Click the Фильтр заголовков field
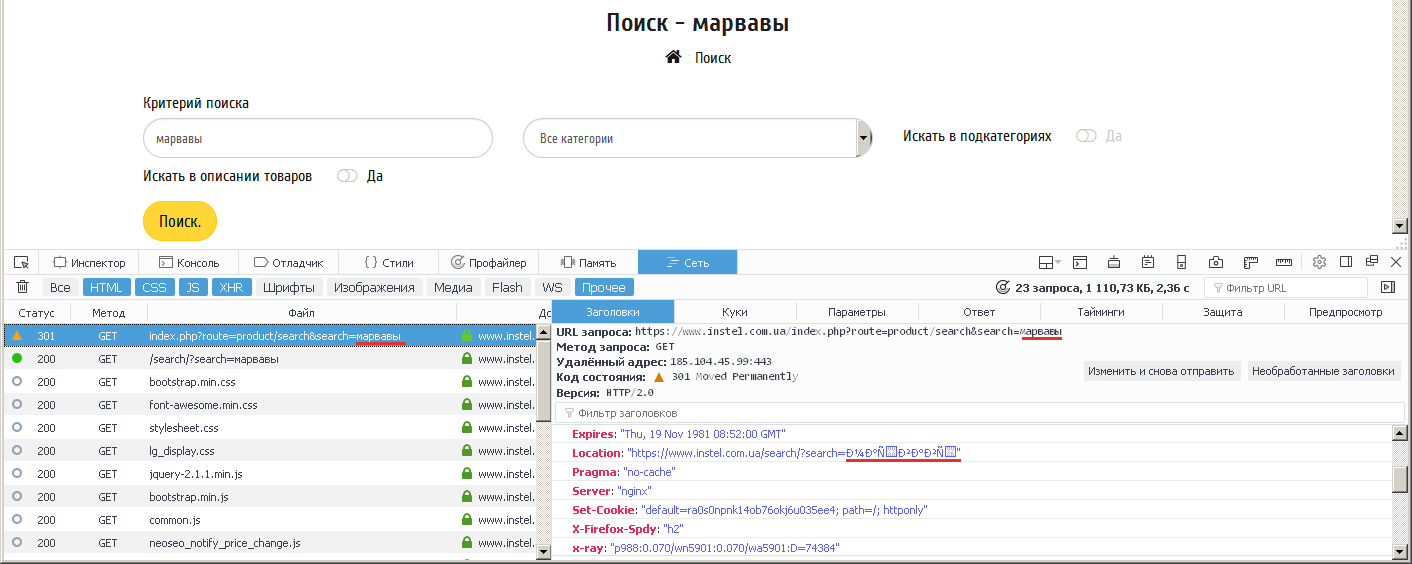The width and height of the screenshot is (1412, 564). coord(980,412)
